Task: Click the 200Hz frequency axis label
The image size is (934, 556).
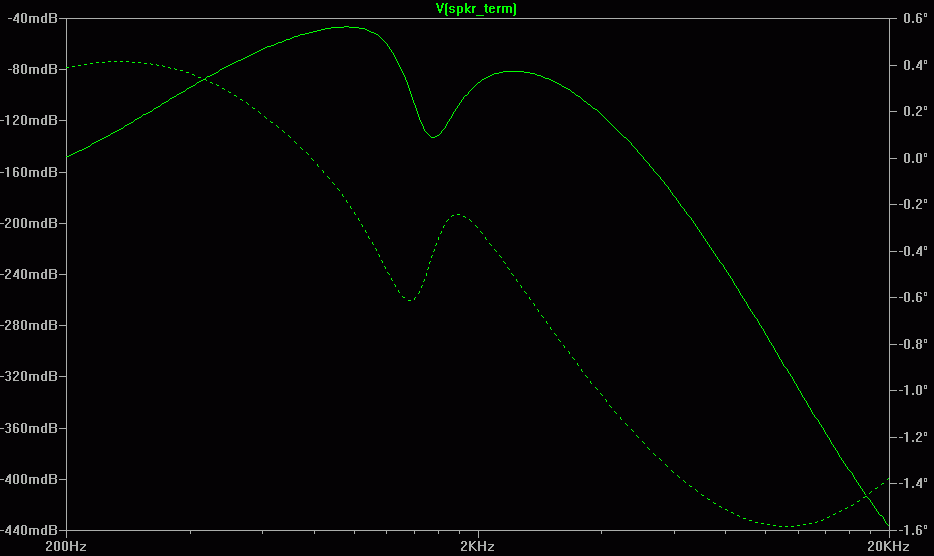Action: coord(66,546)
